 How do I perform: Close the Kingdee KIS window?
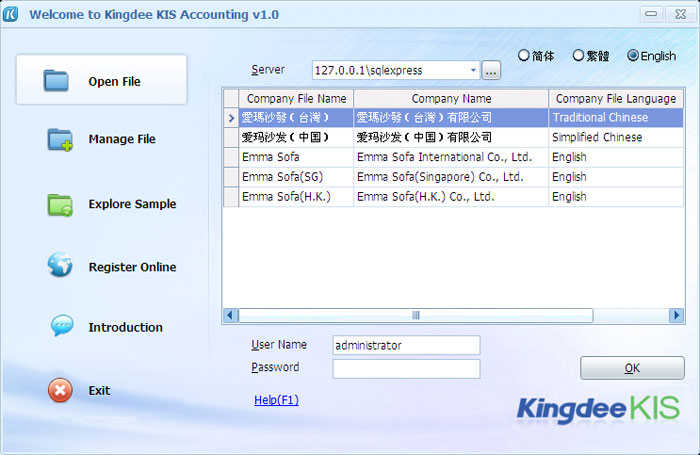point(680,14)
